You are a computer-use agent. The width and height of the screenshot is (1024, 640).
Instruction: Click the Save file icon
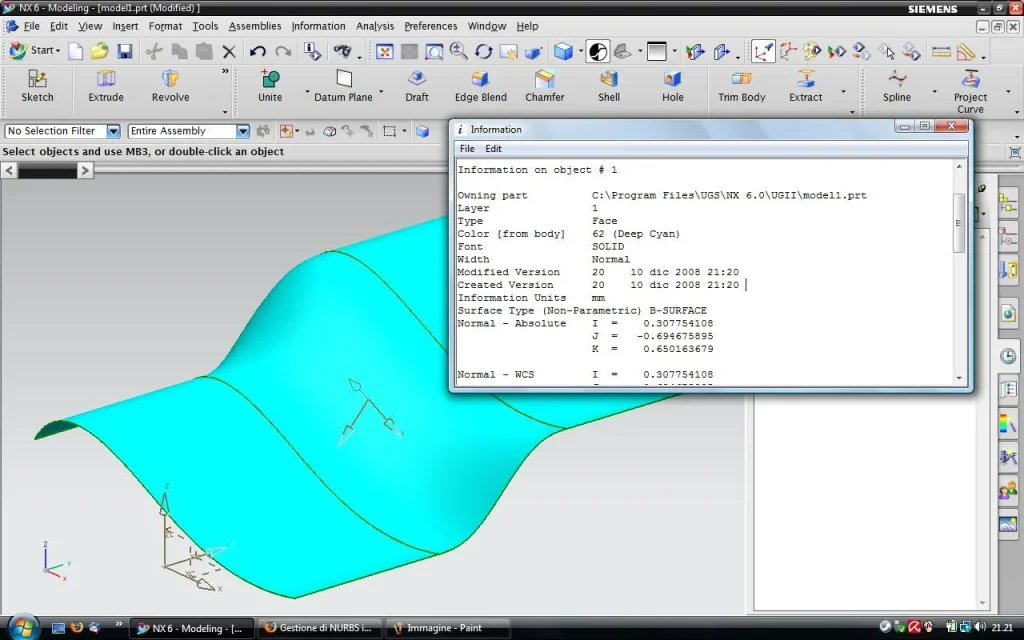(125, 51)
